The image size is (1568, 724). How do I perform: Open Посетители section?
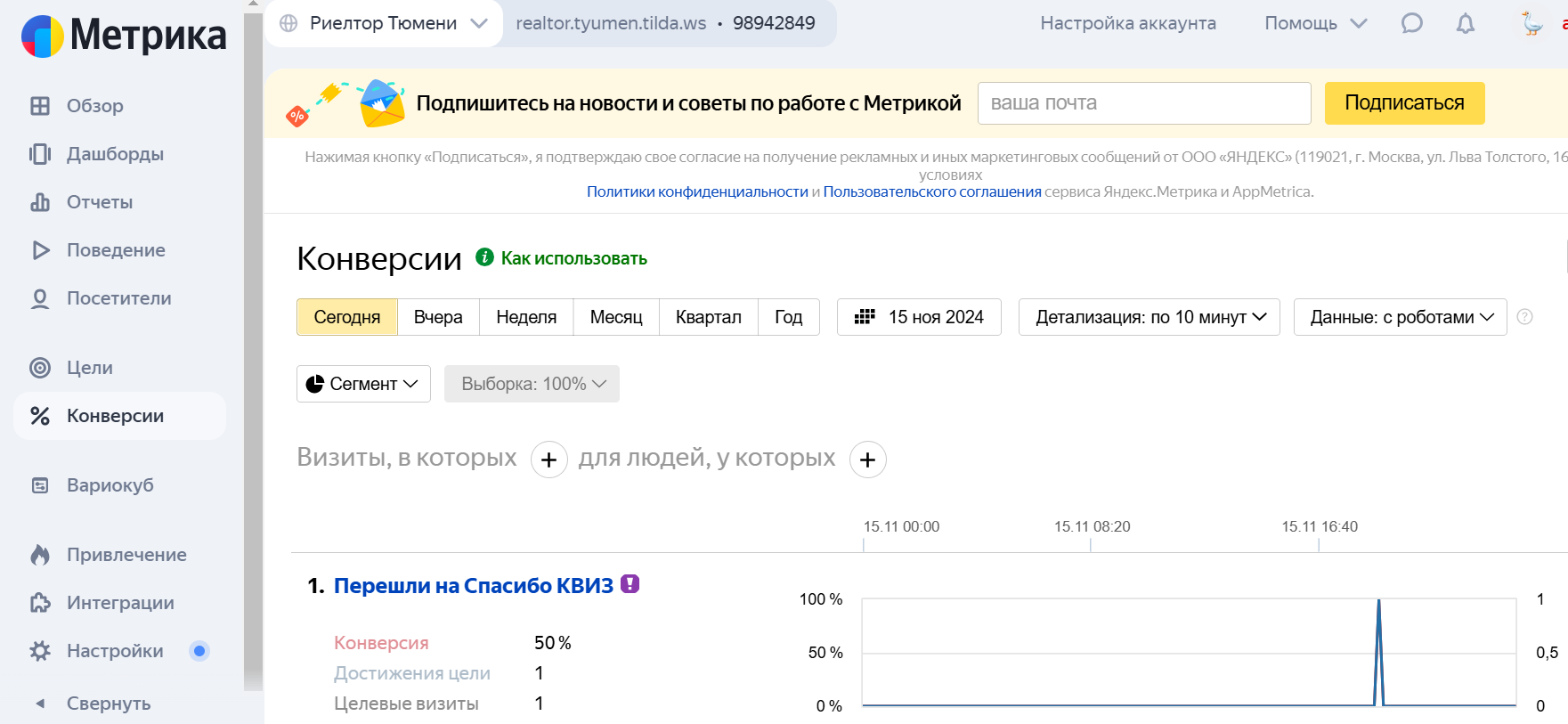tap(120, 298)
